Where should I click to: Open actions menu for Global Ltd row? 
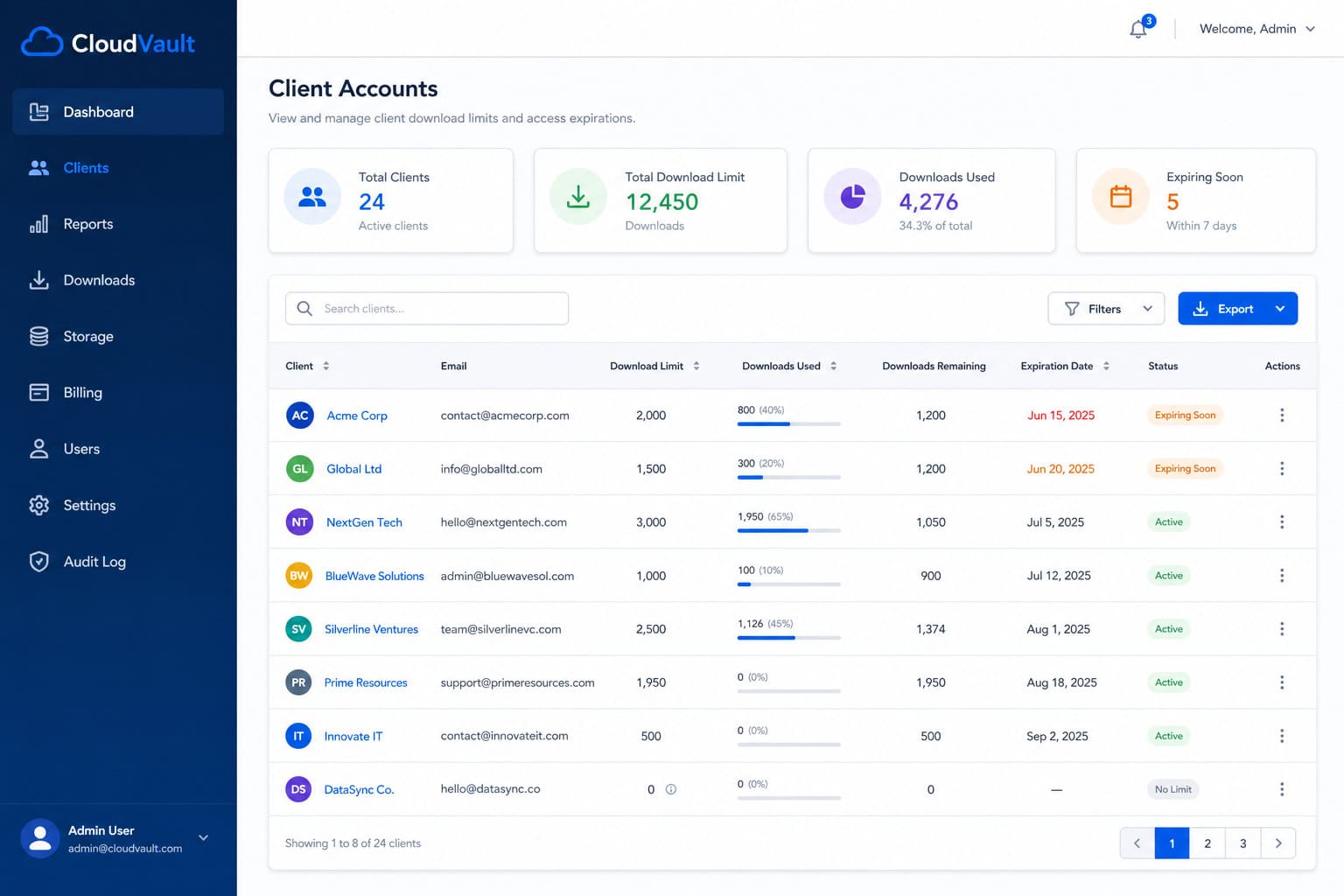[x=1282, y=468]
